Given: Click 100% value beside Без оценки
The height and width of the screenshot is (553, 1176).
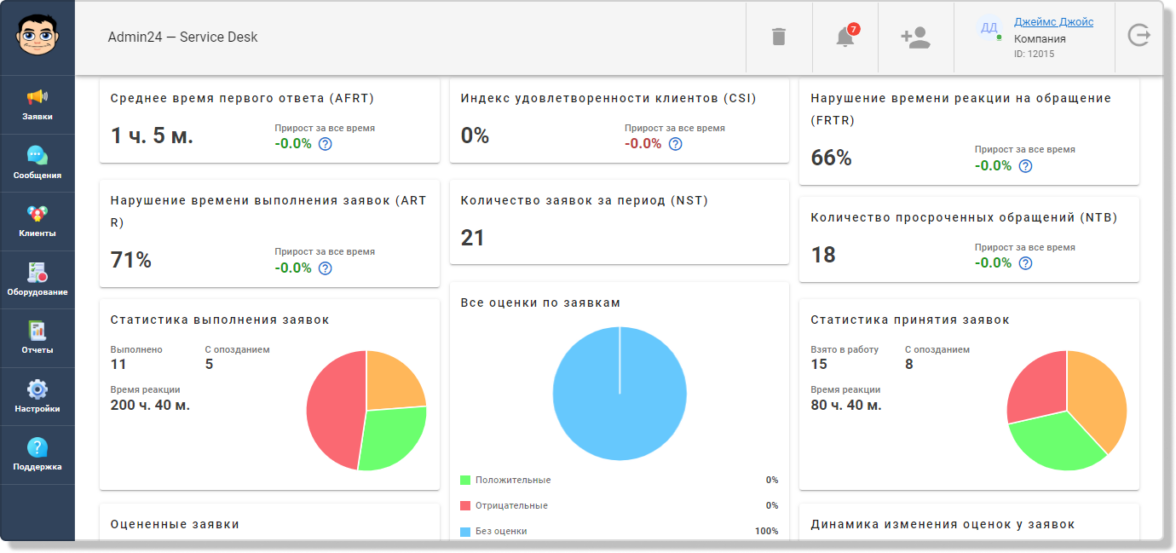Looking at the screenshot, I should point(766,531).
